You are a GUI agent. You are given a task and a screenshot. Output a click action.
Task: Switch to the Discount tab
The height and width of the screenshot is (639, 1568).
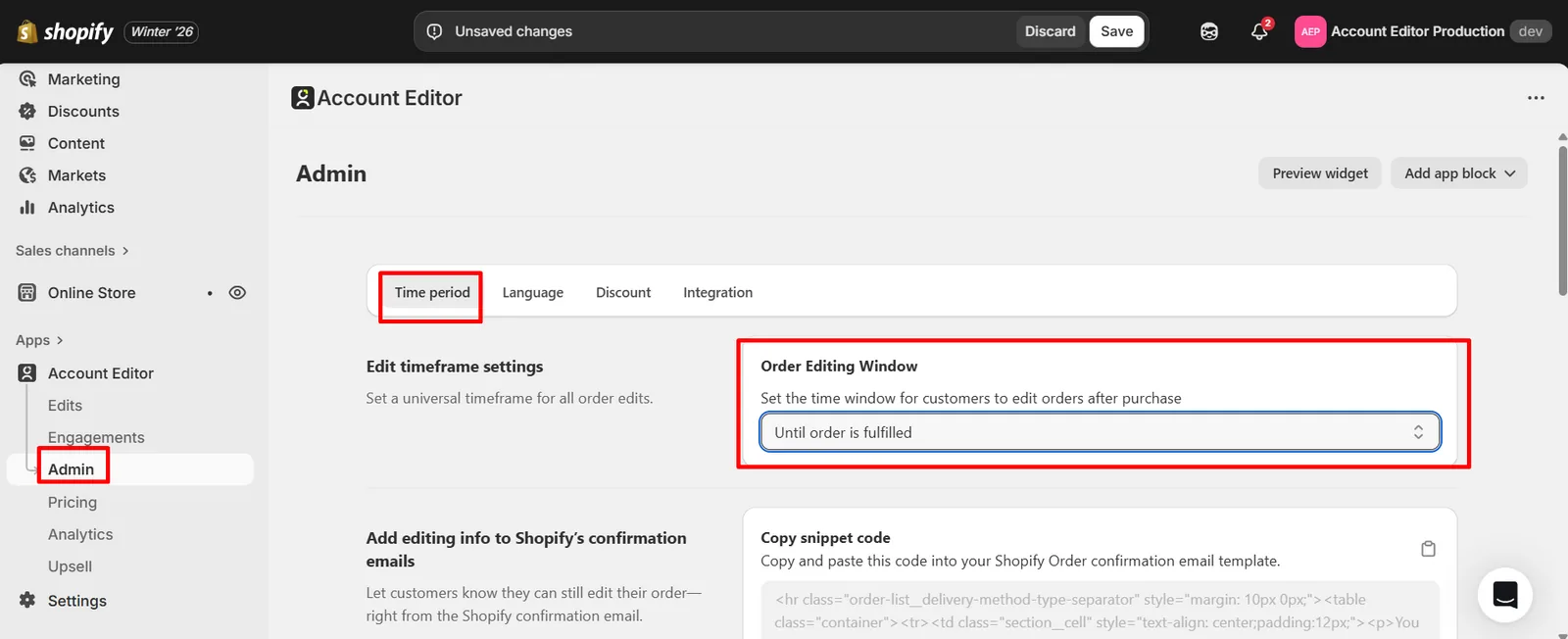[623, 292]
